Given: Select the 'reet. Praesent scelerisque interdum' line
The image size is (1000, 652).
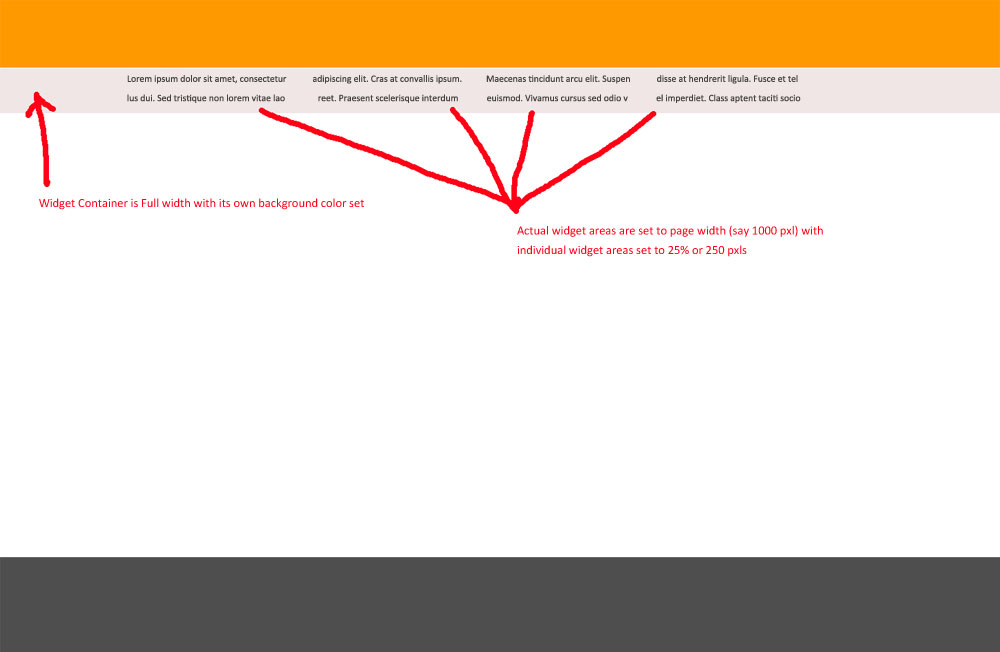Looking at the screenshot, I should coord(388,98).
